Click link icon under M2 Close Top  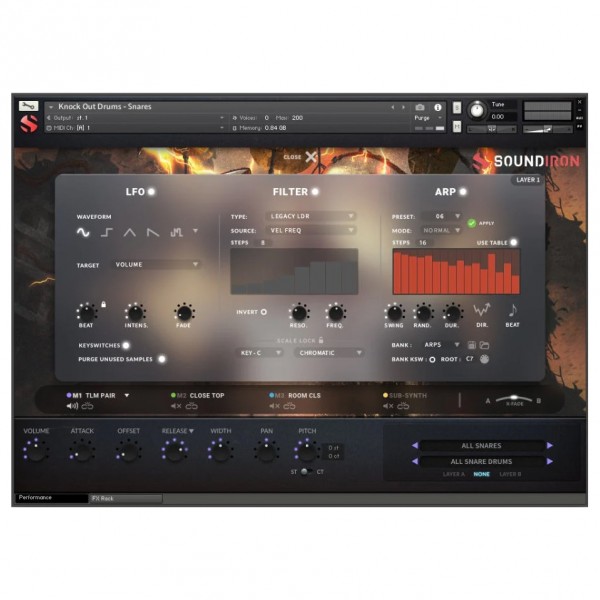tap(192, 406)
